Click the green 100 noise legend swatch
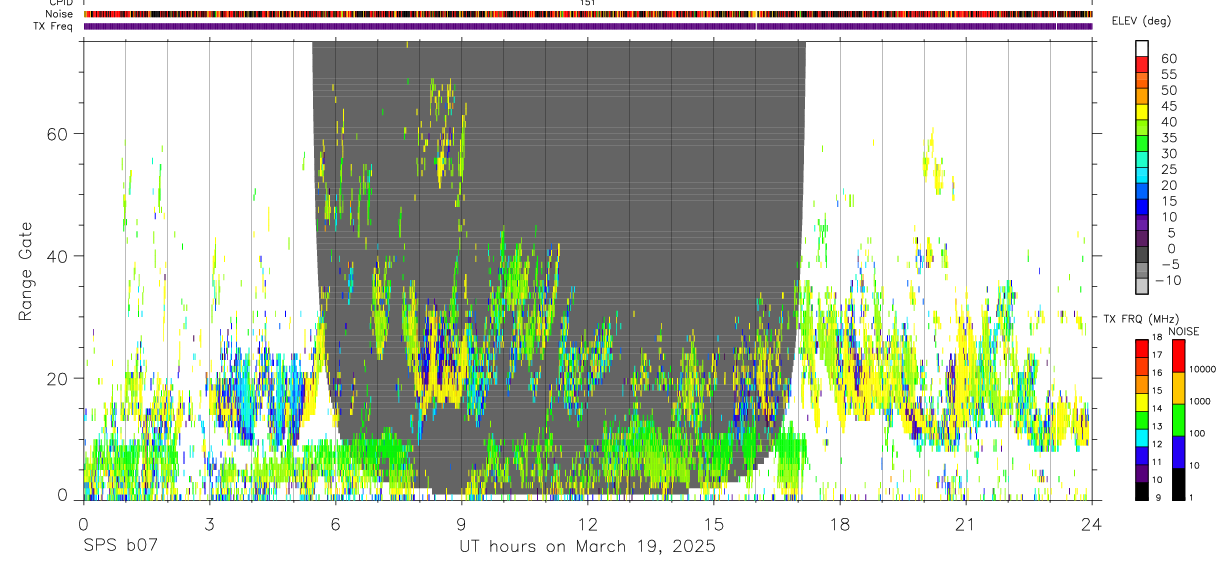This screenshot has width=1228, height=567. pyautogui.click(x=1178, y=420)
